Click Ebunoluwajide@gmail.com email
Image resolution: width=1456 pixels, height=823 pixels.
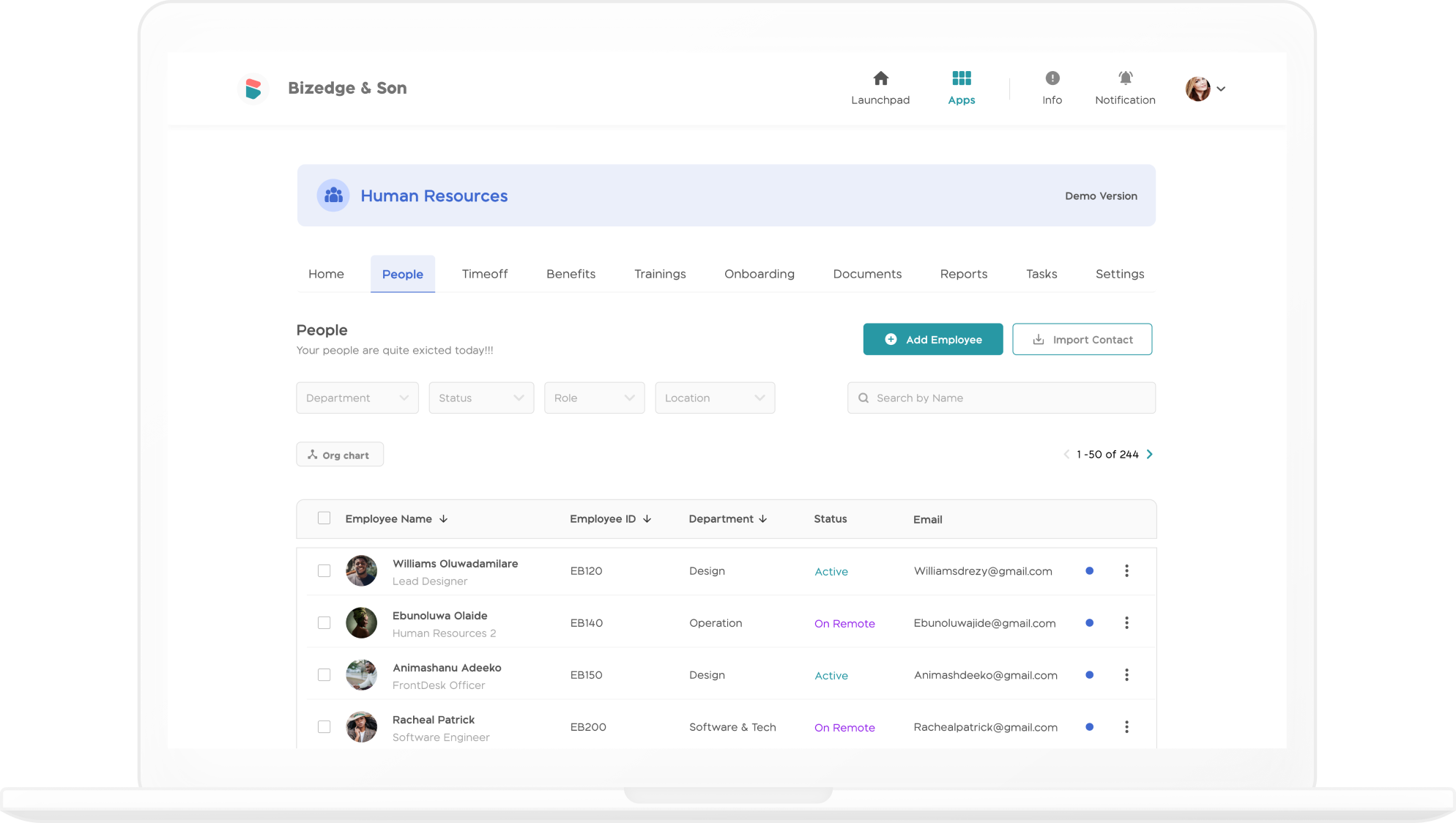(x=984, y=623)
